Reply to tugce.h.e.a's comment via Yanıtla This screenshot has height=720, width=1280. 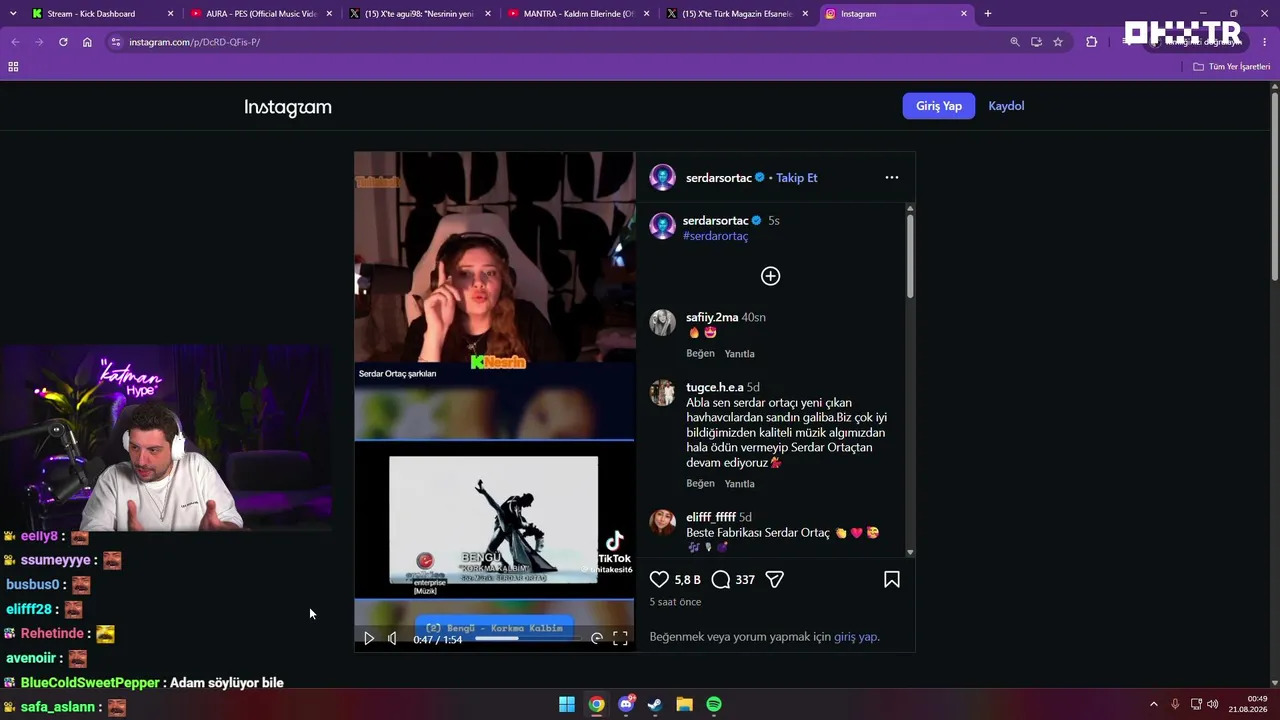pyautogui.click(x=739, y=484)
